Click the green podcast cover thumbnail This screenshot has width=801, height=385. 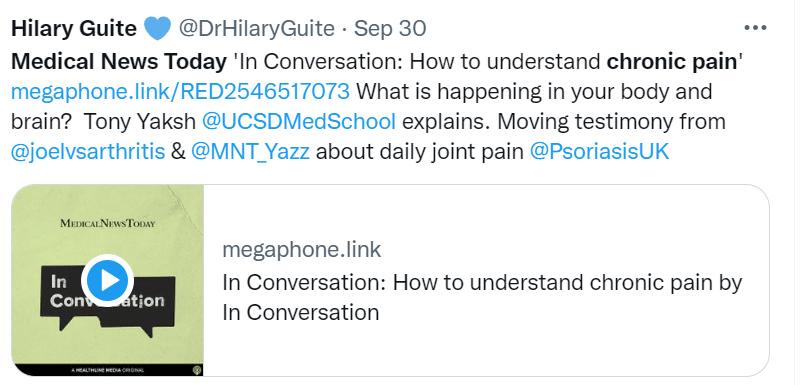point(107,280)
